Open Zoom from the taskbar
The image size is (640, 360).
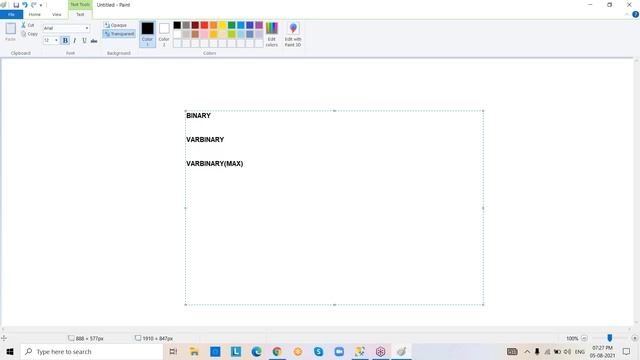pyautogui.click(x=339, y=351)
